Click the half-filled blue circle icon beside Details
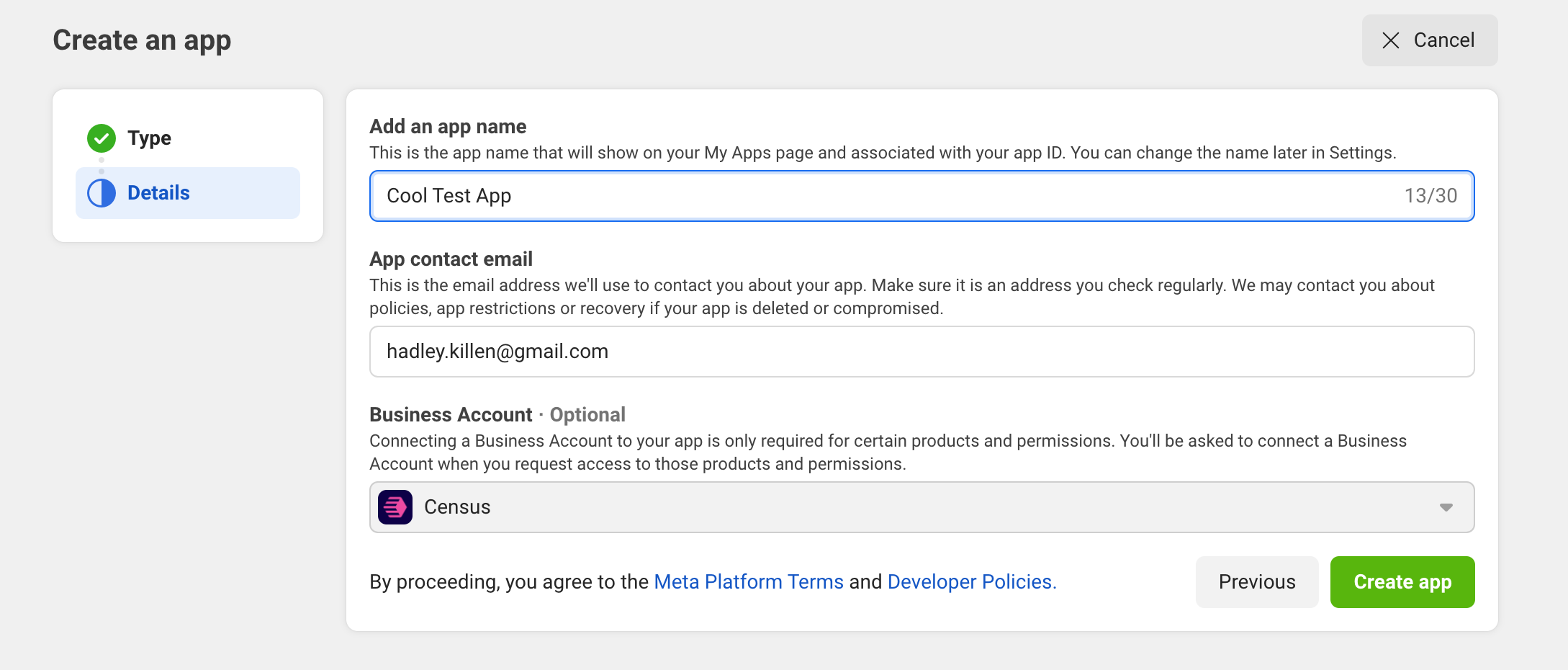This screenshot has height=670, width=1568. coord(102,193)
